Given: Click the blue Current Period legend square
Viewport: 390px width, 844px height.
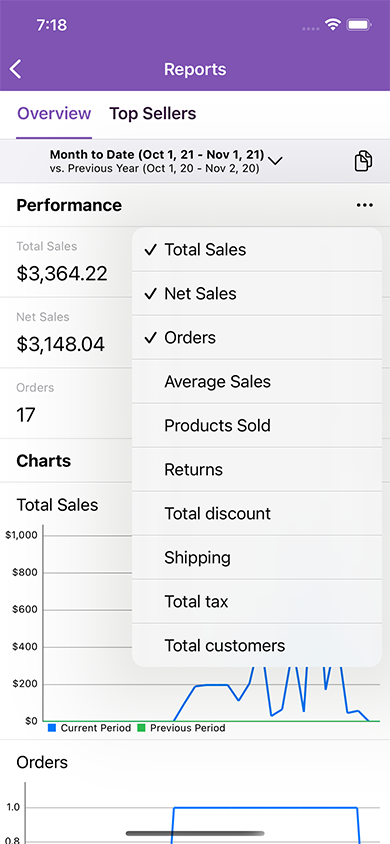Looking at the screenshot, I should pos(52,728).
